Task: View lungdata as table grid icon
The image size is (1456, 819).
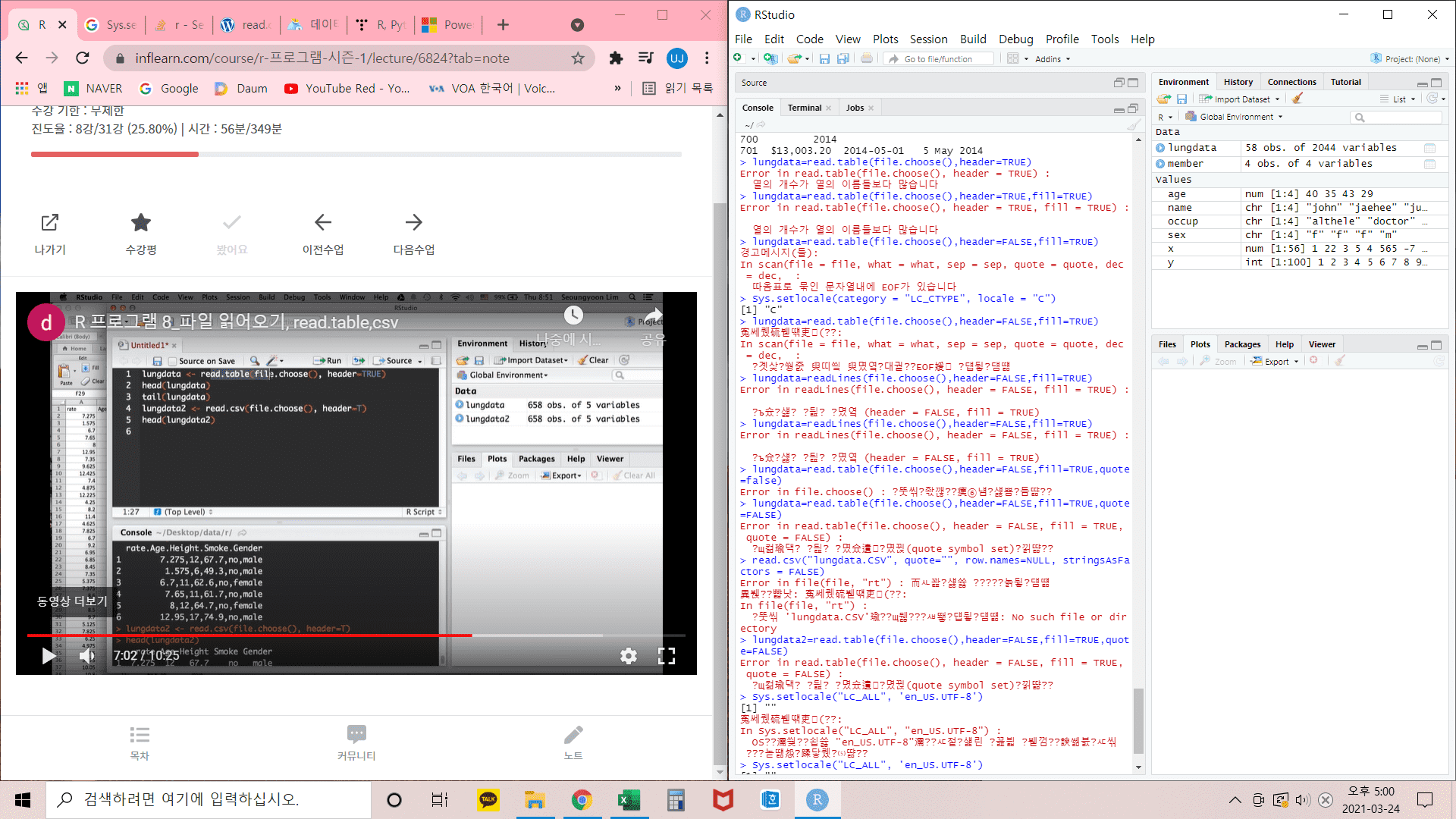Action: tap(1429, 148)
